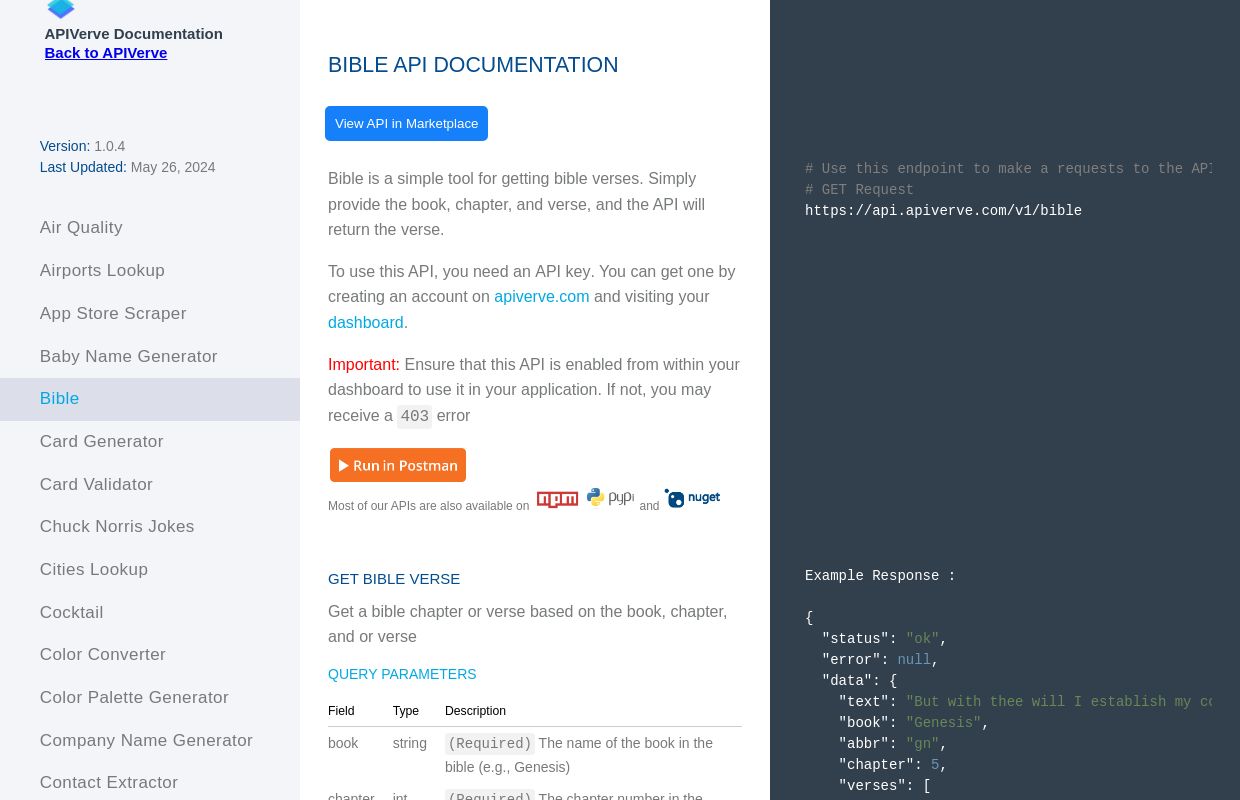Go to Company Name Generator docs

150,741
